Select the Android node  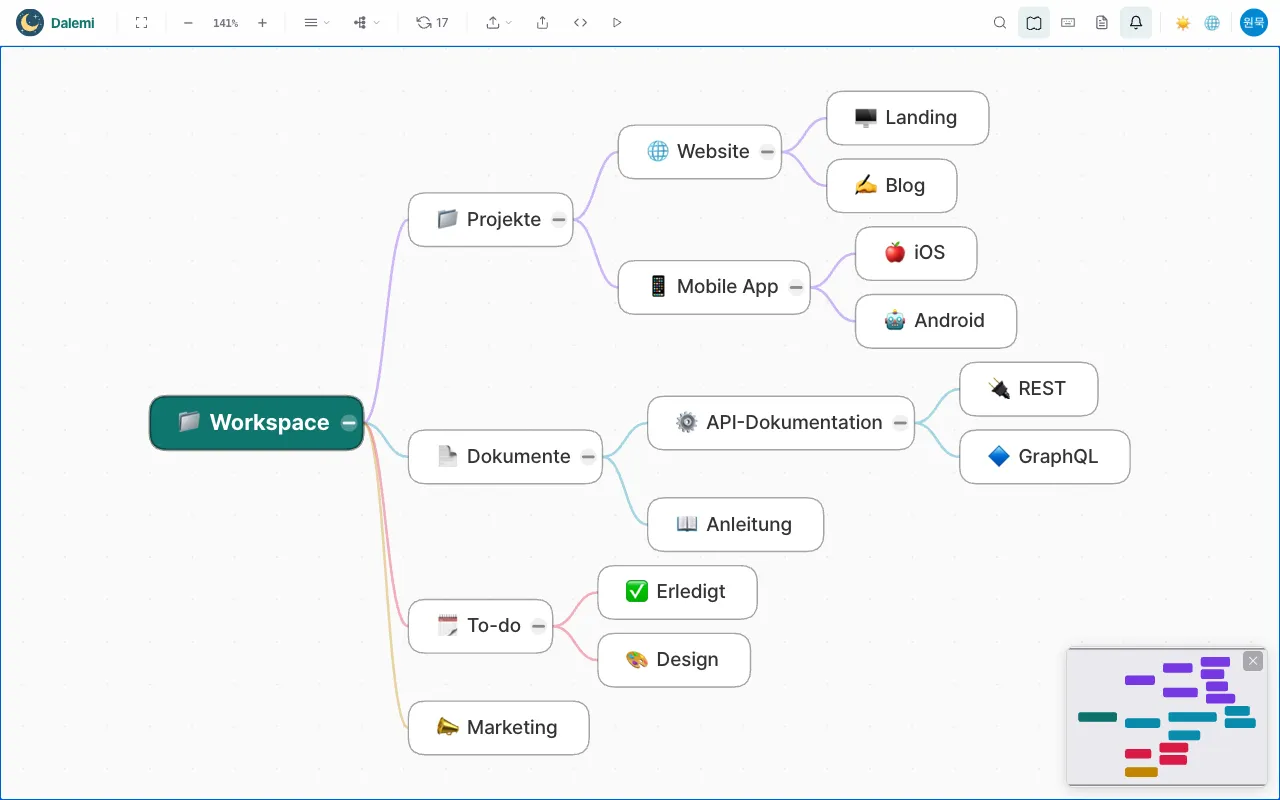[x=936, y=321]
